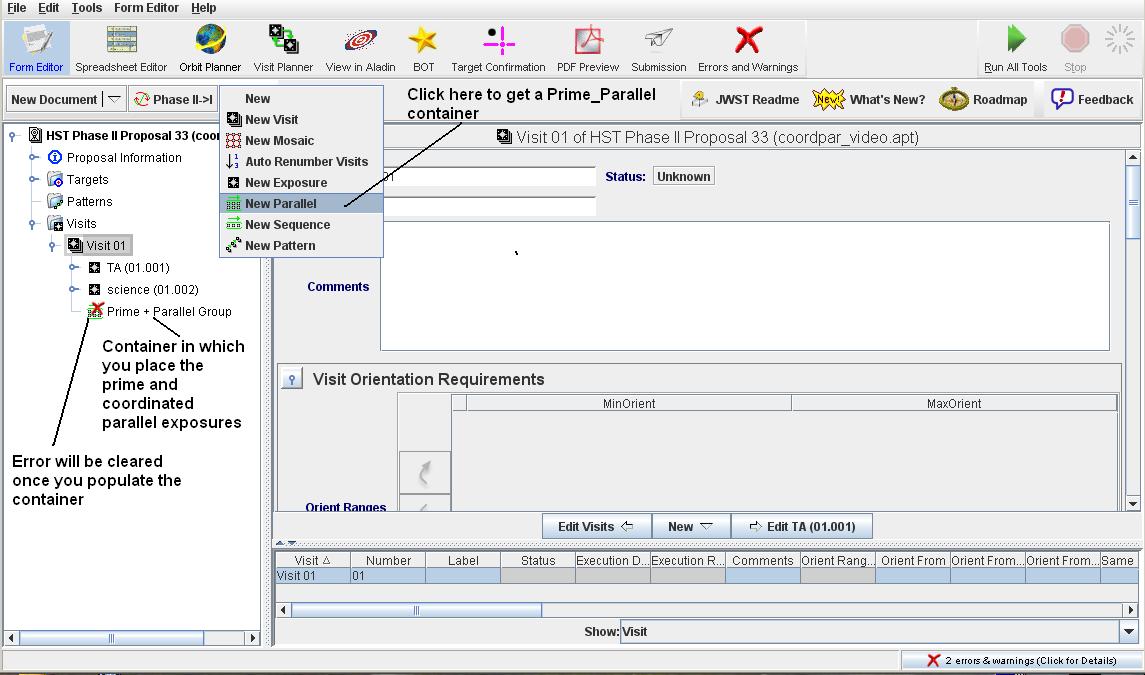Screen dimensions: 1145x675
Task: Choose New Sequence from the menu
Action: pyautogui.click(x=301, y=225)
